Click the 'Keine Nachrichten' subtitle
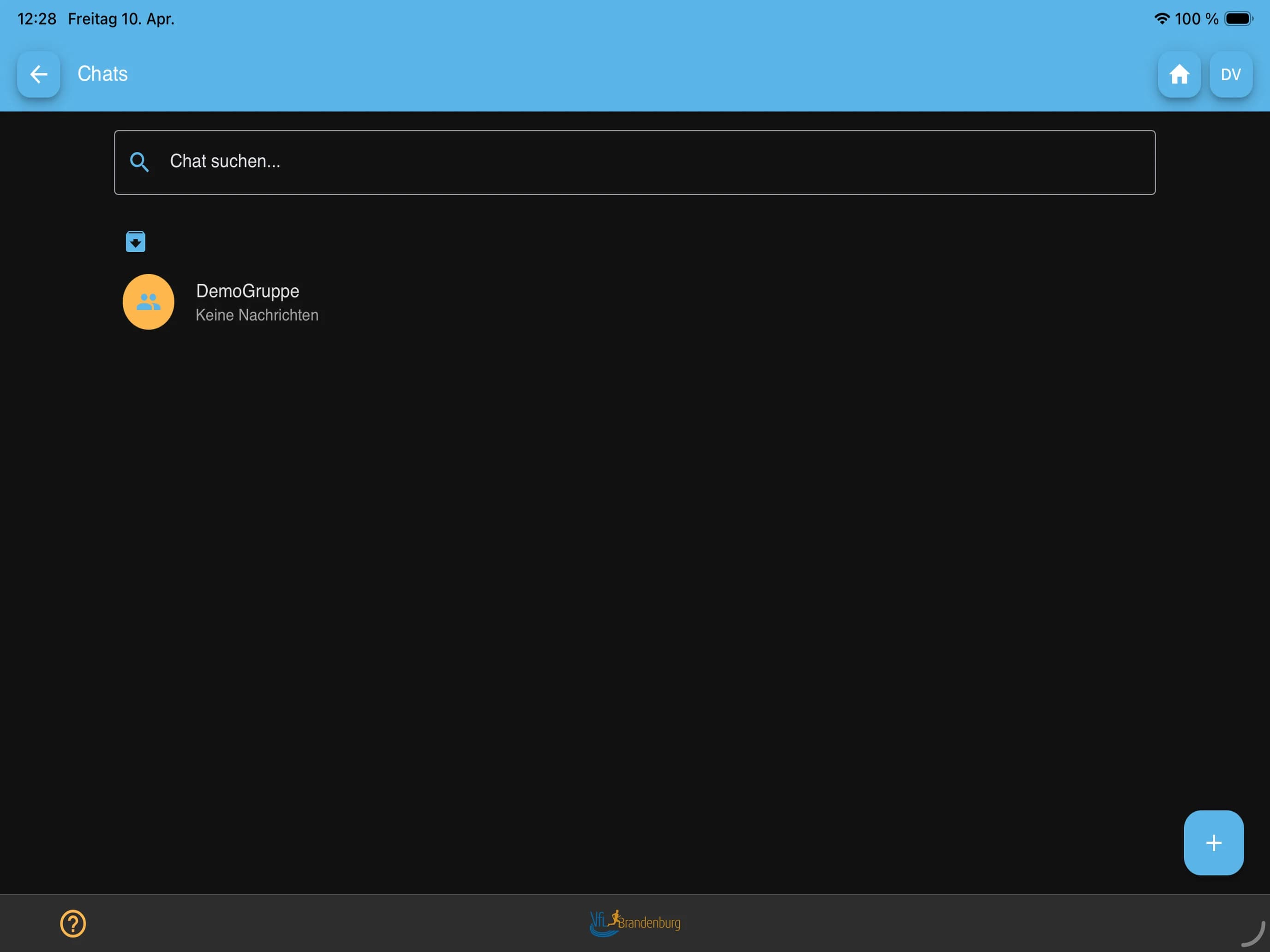The image size is (1270, 952). coord(257,315)
